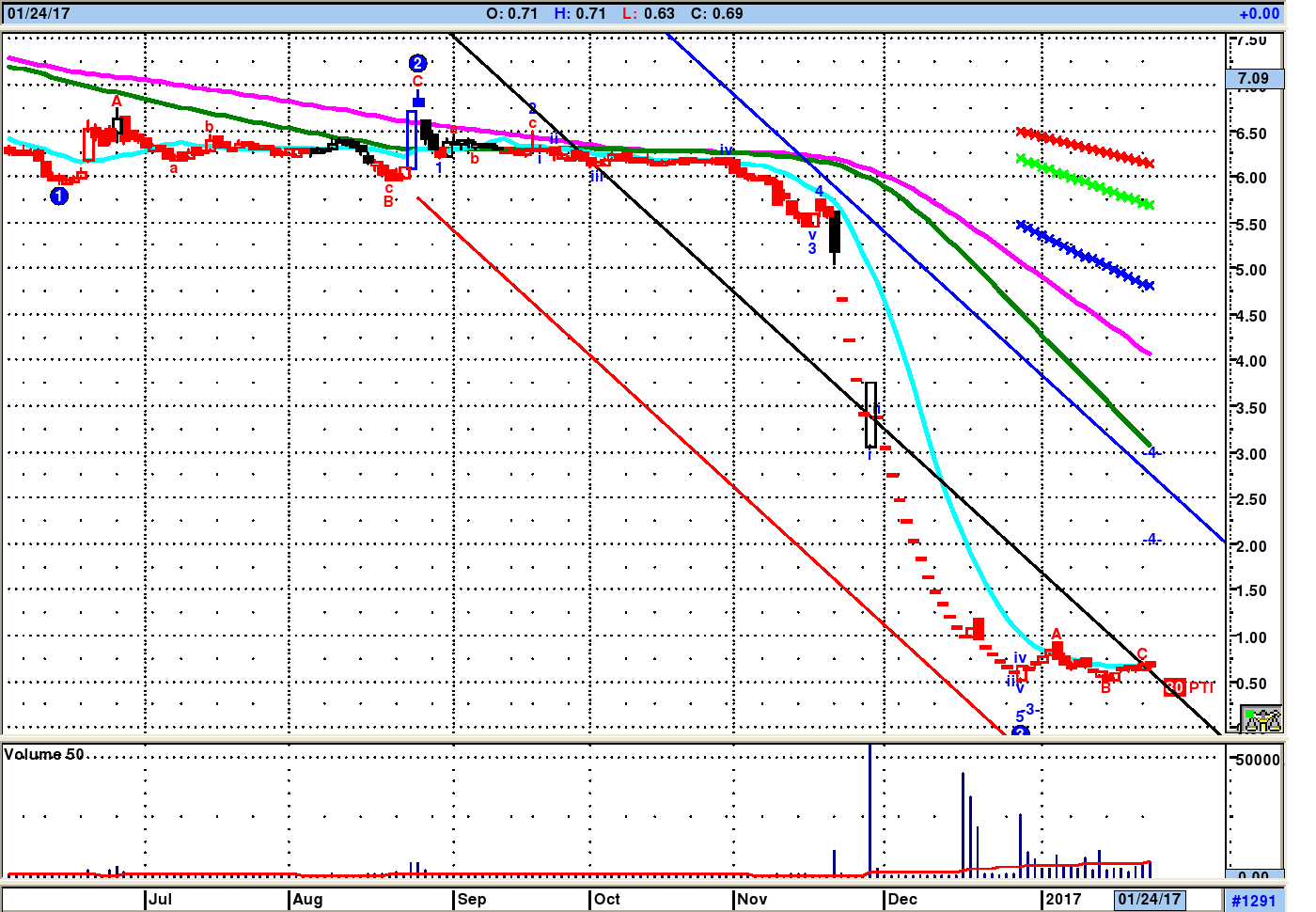Click the 50000 volume scale label
The height and width of the screenshot is (912, 1316).
click(x=1258, y=760)
